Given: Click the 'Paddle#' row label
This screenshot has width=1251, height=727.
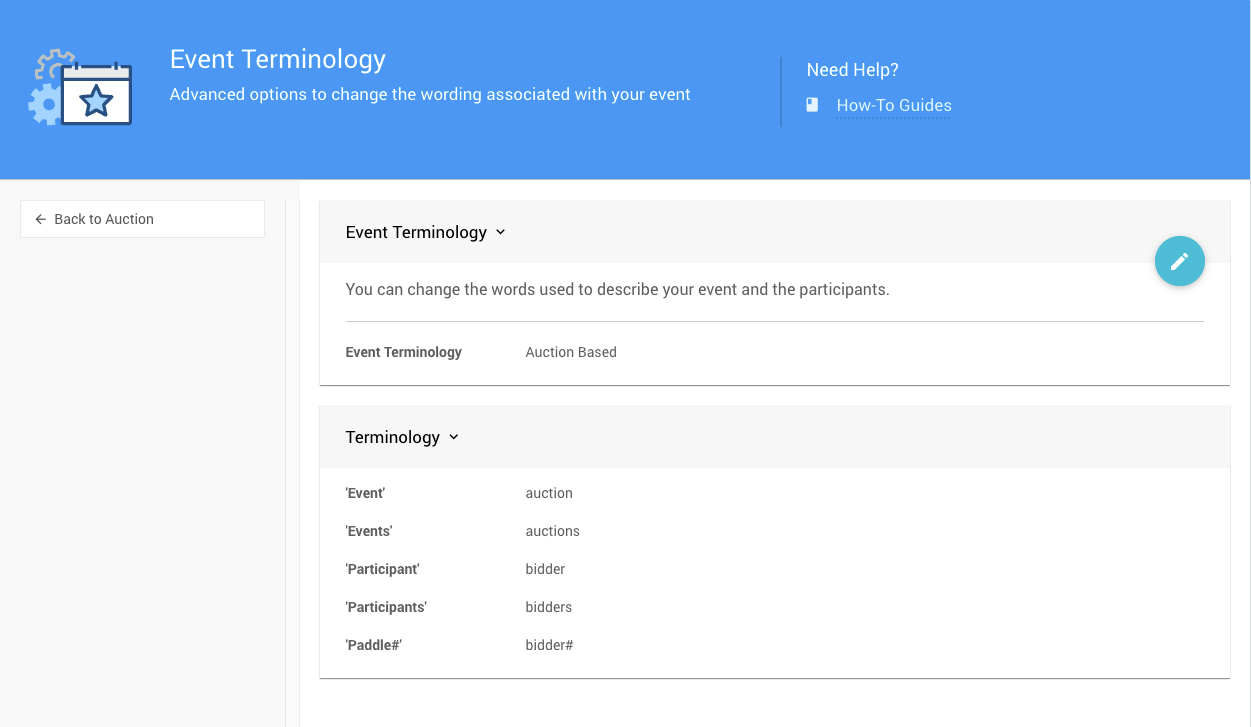Looking at the screenshot, I should (373, 645).
